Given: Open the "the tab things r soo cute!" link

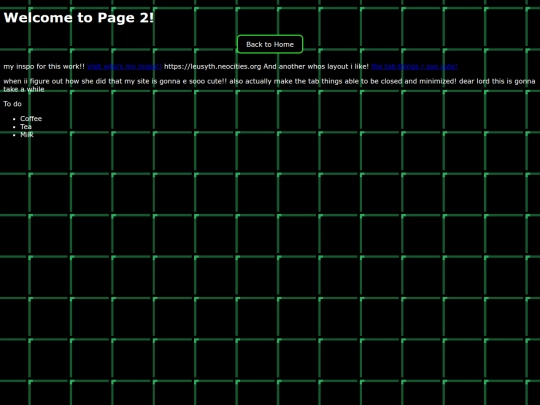Looking at the screenshot, I should pos(414,66).
